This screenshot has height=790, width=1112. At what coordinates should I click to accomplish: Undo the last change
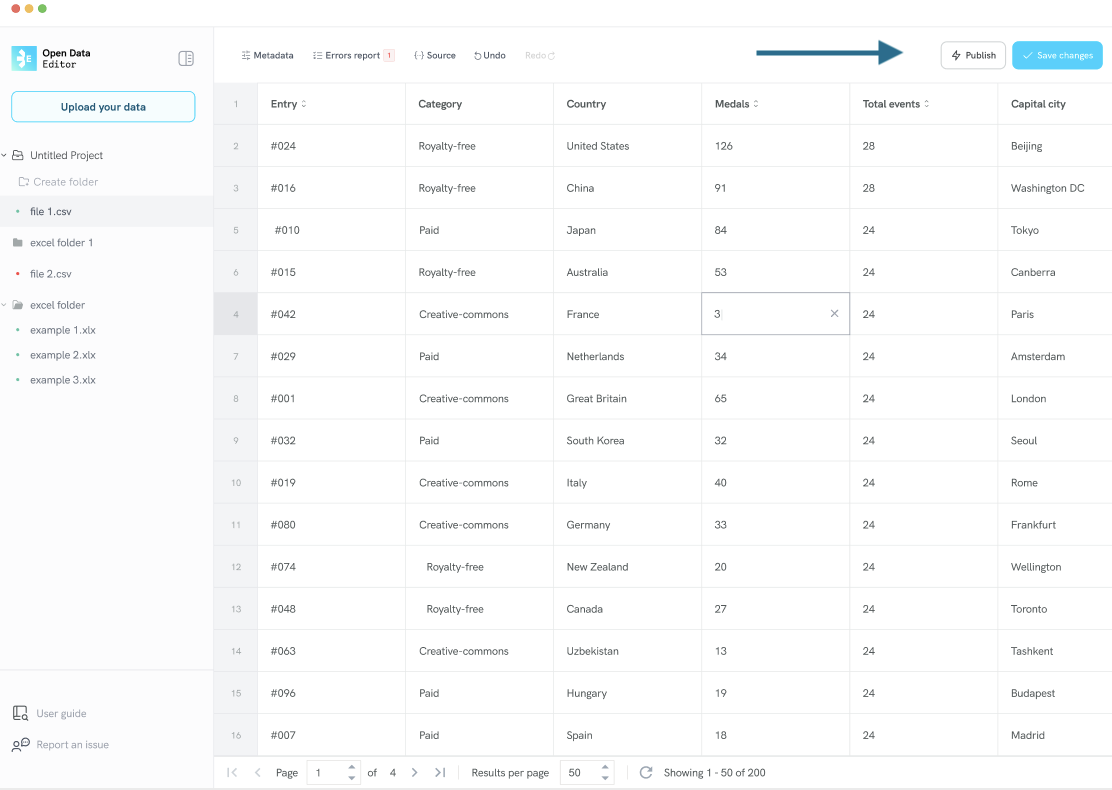(490, 55)
